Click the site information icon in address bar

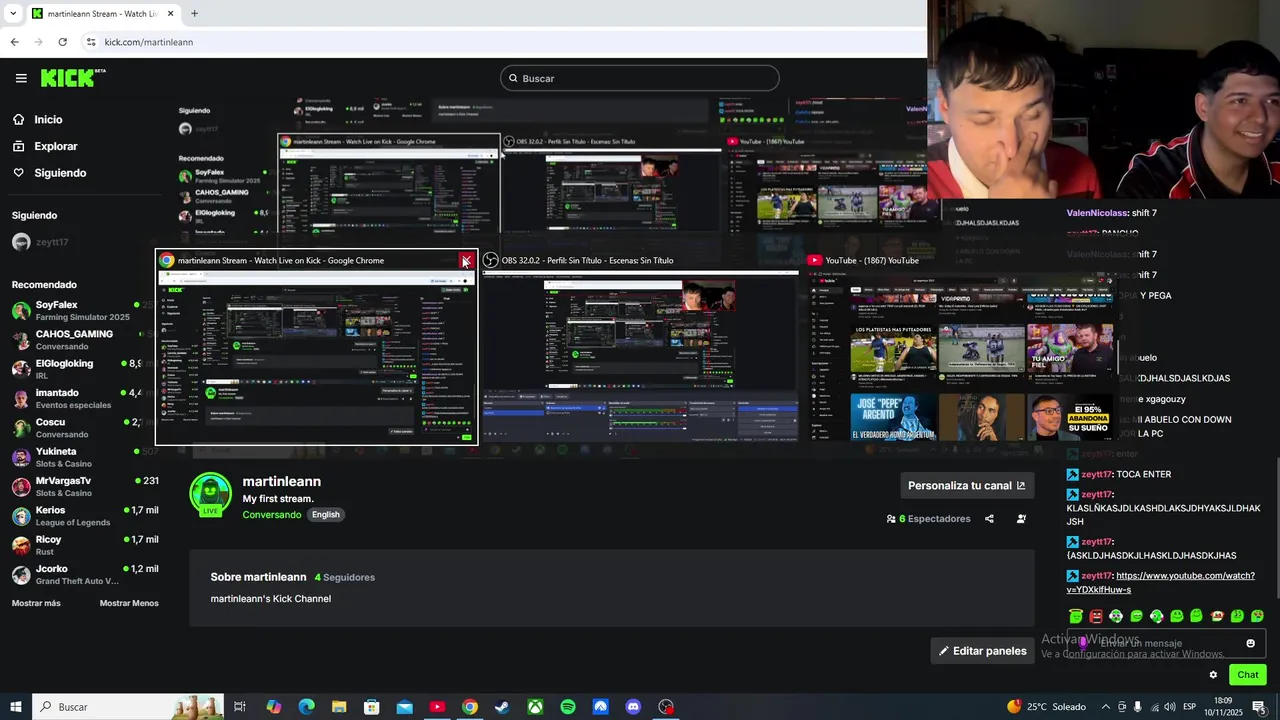tap(91, 42)
